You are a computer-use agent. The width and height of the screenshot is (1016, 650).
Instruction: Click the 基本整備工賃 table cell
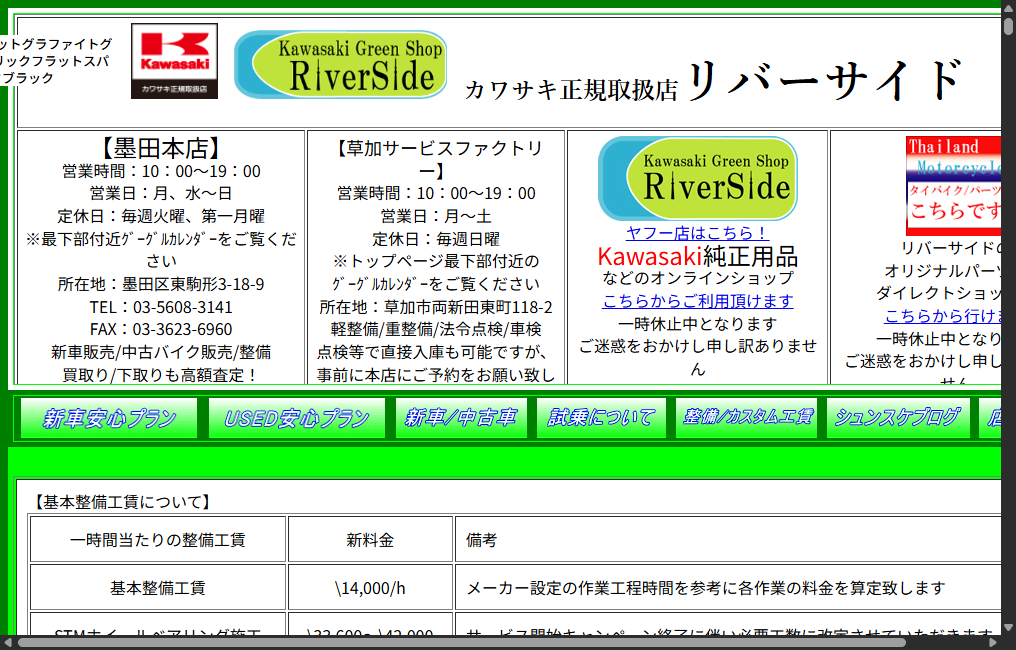157,588
